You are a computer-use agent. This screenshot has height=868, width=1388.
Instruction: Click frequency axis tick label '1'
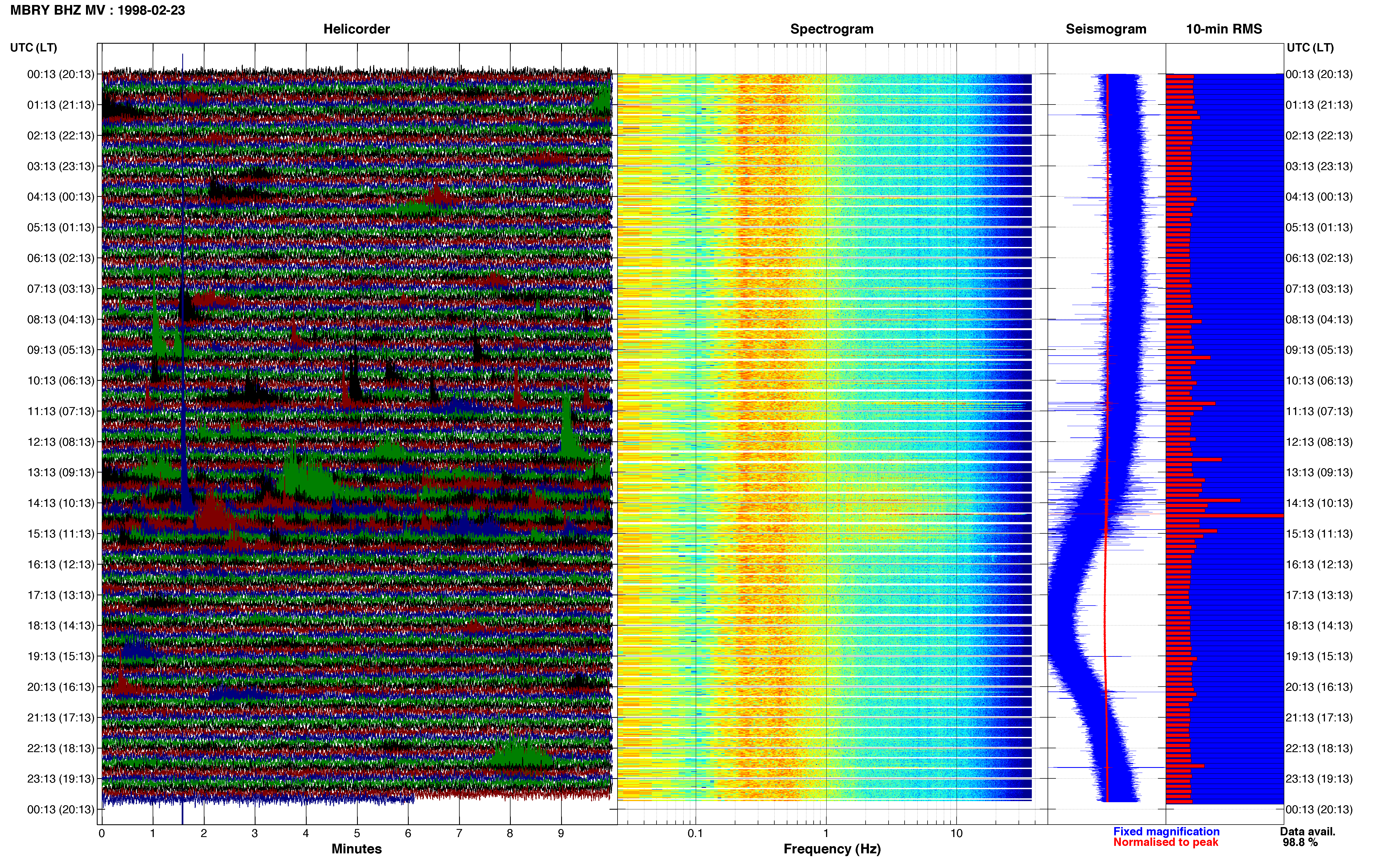[826, 833]
